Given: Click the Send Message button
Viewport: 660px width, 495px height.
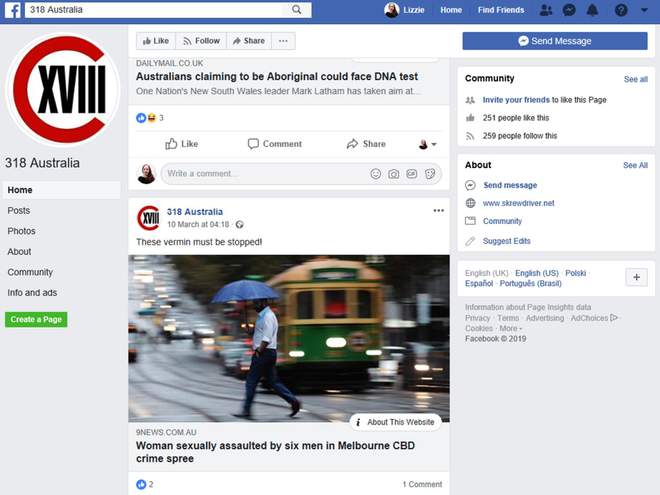Looking at the screenshot, I should (554, 41).
